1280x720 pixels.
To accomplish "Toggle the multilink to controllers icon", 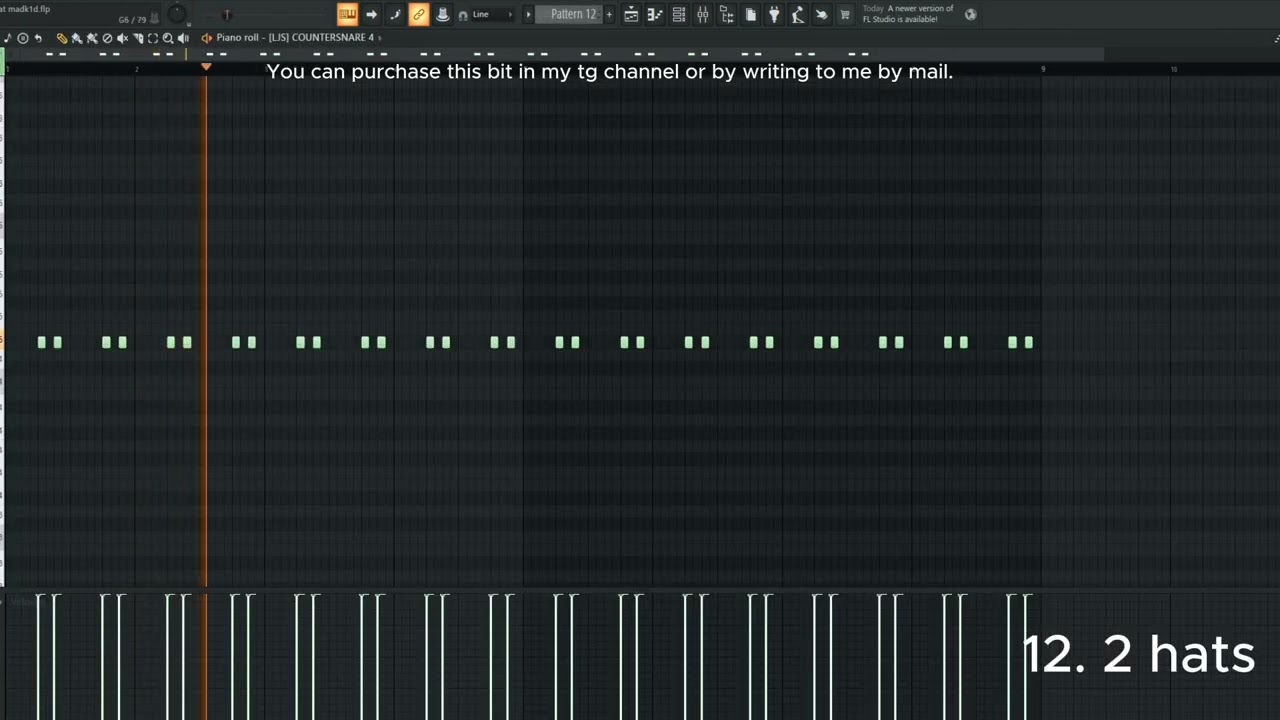I will pyautogui.click(x=418, y=14).
